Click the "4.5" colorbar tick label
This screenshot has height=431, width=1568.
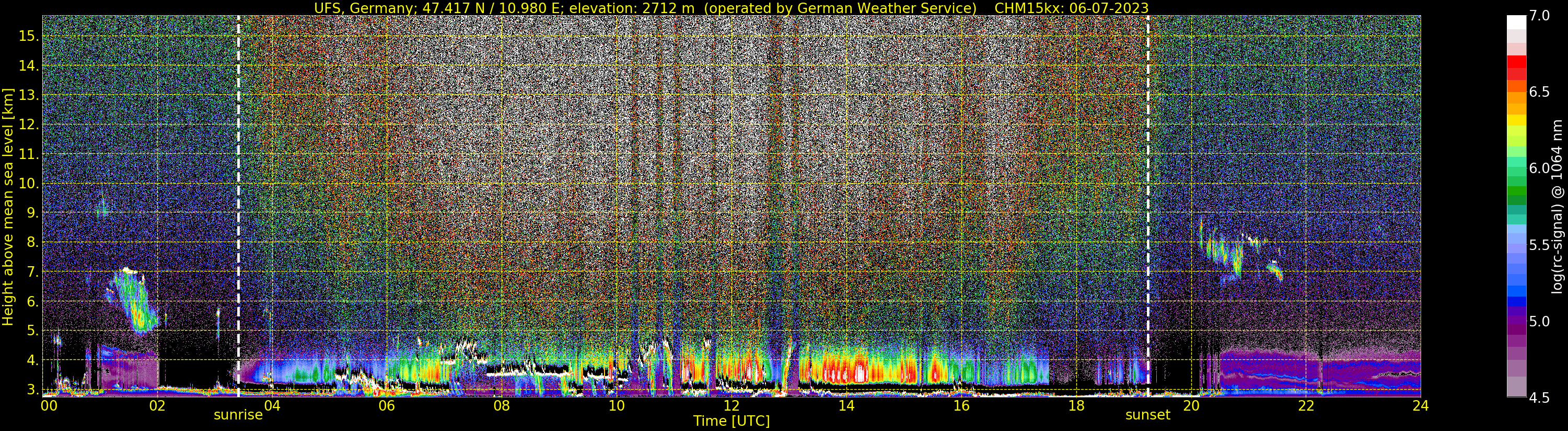1539,398
